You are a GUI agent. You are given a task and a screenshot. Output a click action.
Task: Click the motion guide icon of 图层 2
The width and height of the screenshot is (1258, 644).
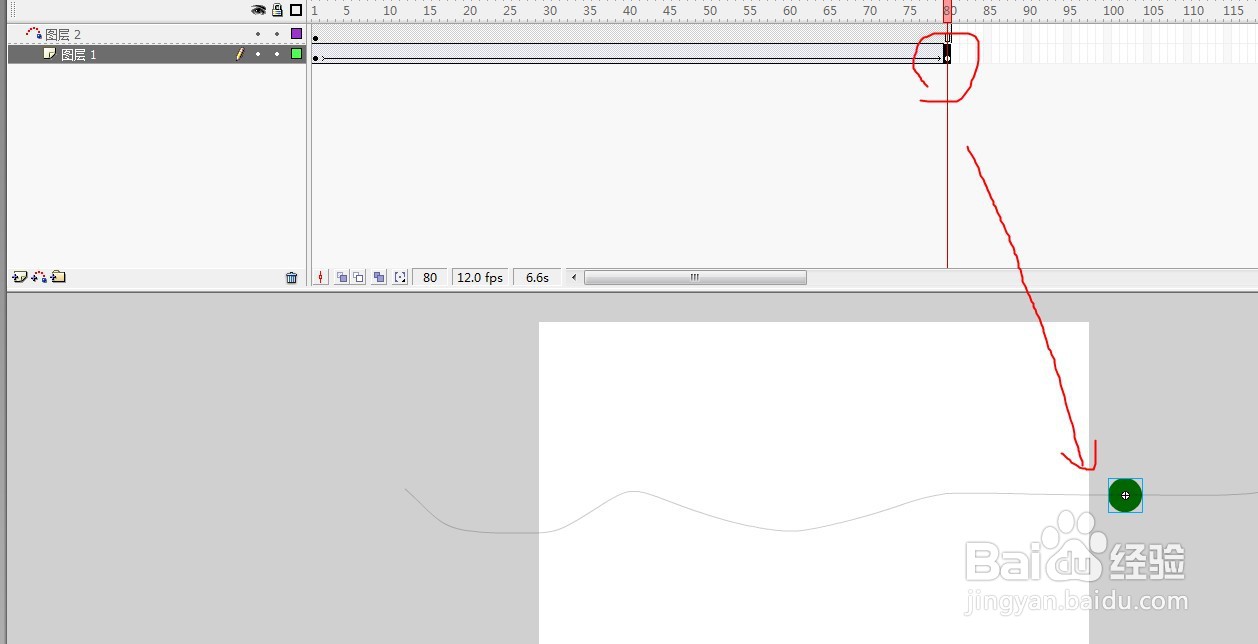[x=33, y=33]
